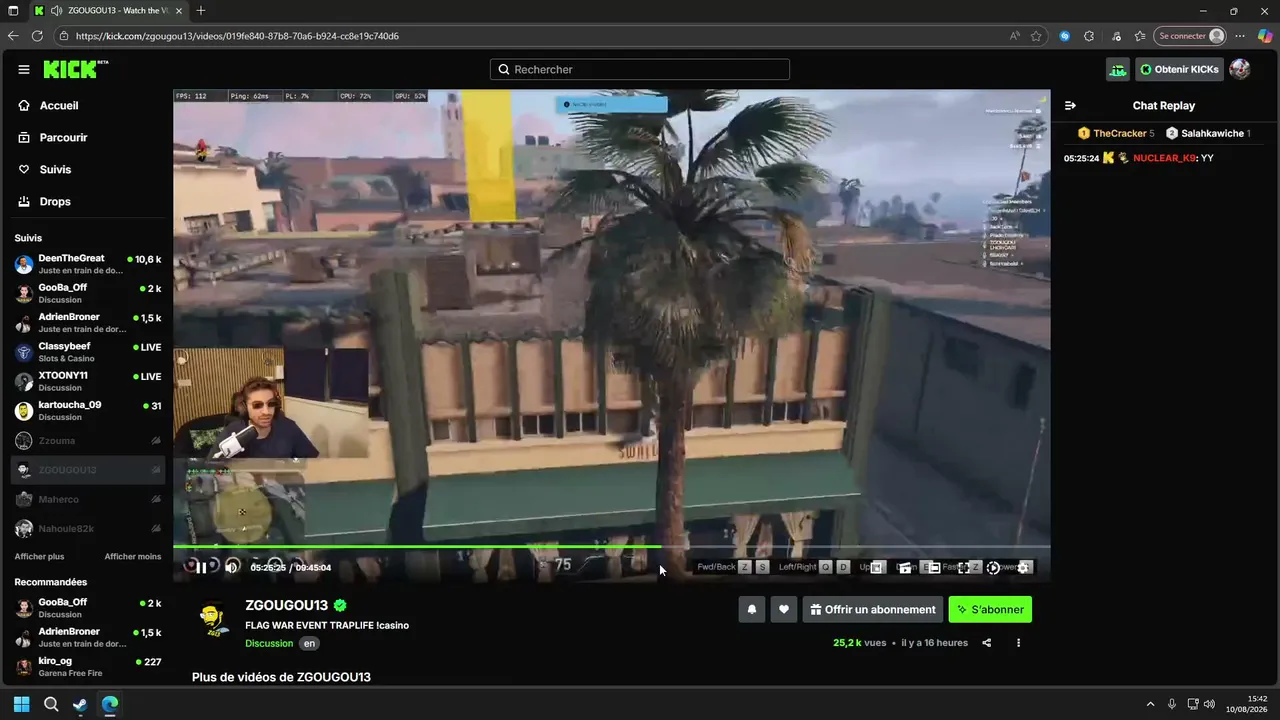Toggle Edge read aloud
Viewport: 1280px width, 720px height.
pyautogui.click(x=1014, y=36)
